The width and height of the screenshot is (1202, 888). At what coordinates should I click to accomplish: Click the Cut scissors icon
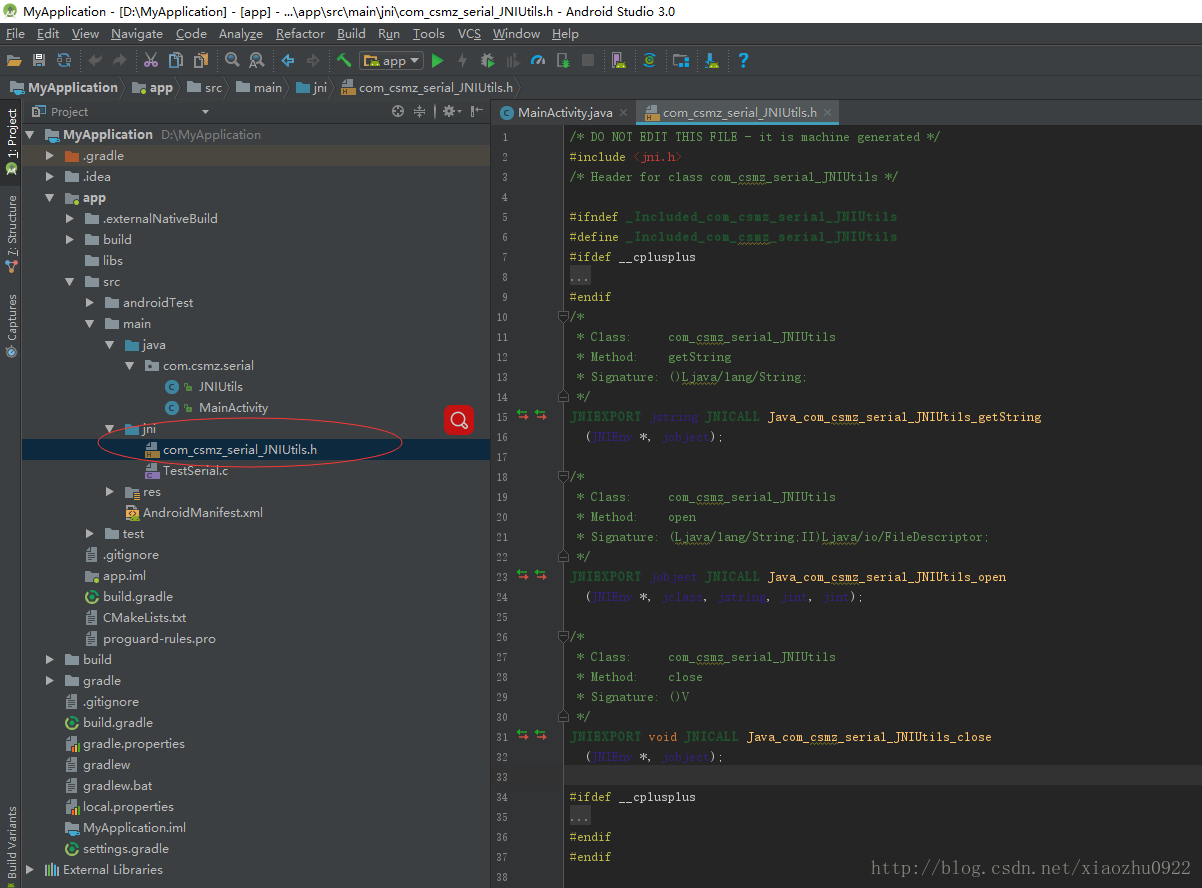(151, 60)
